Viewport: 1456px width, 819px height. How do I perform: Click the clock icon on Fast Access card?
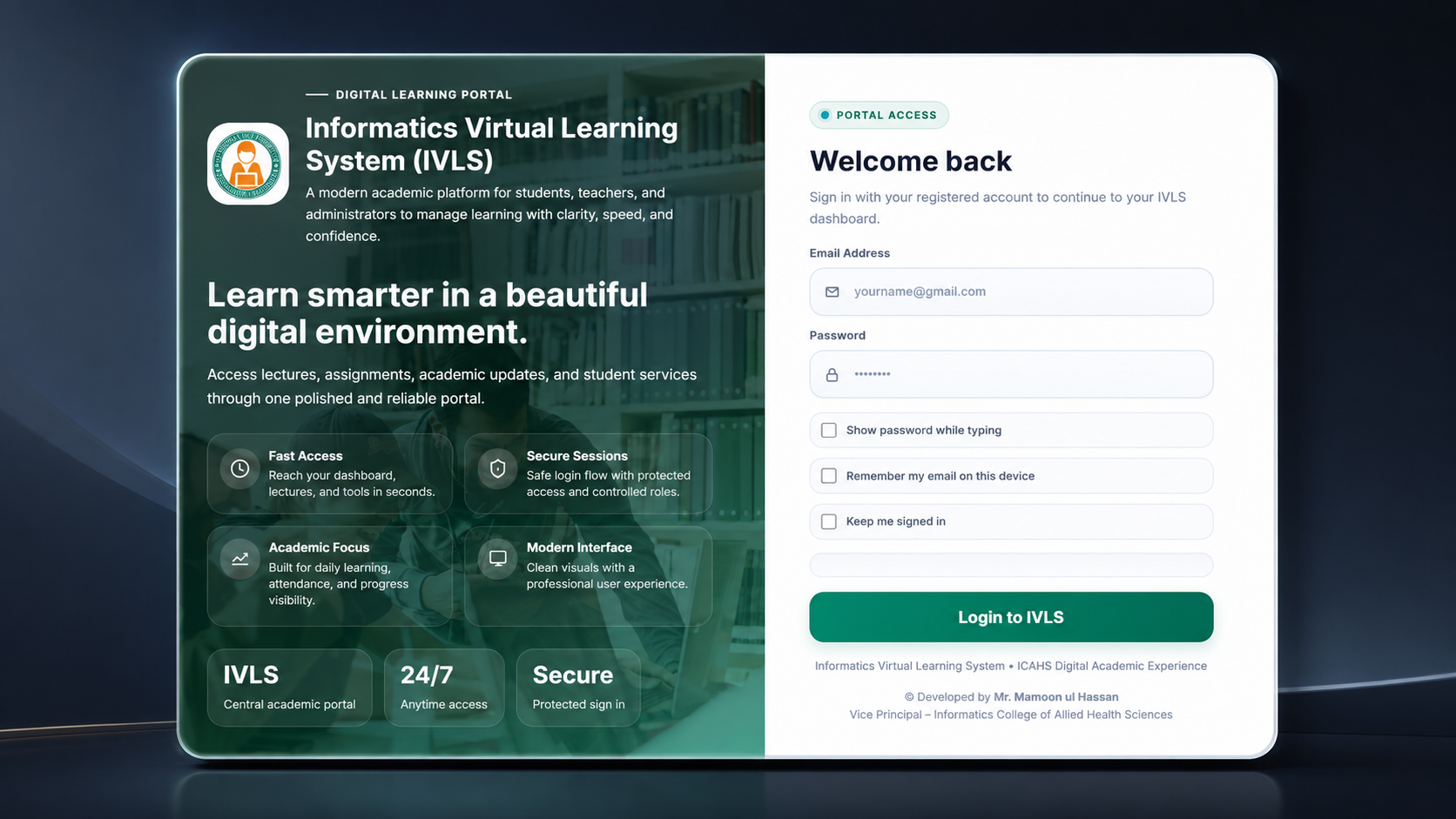coord(239,468)
